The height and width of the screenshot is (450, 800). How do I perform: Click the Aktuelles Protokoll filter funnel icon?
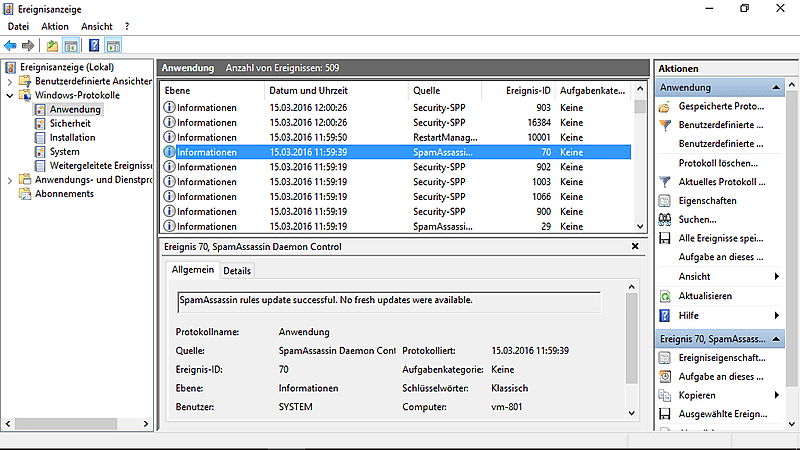(666, 182)
